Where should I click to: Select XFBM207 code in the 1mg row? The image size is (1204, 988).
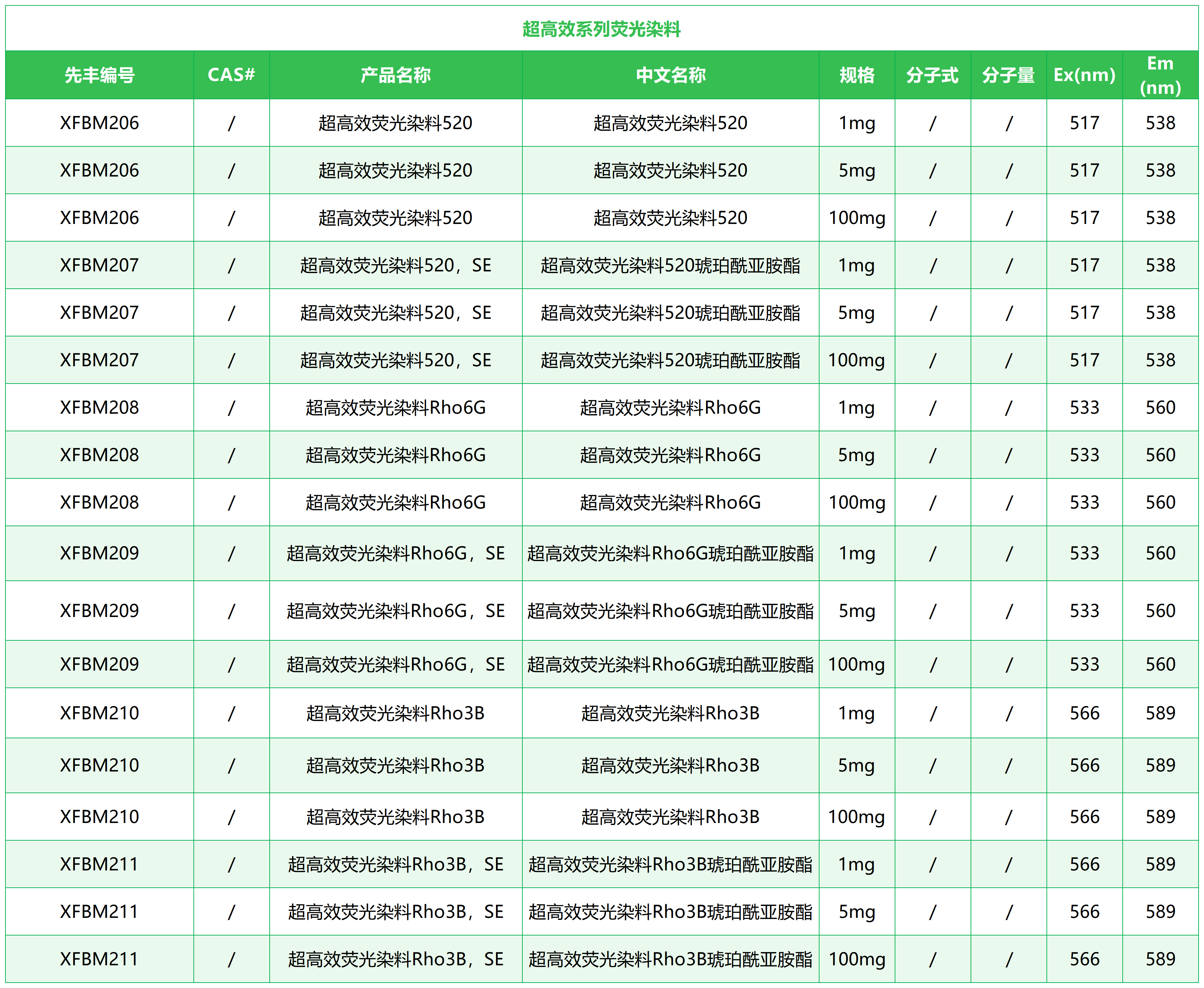point(100,265)
